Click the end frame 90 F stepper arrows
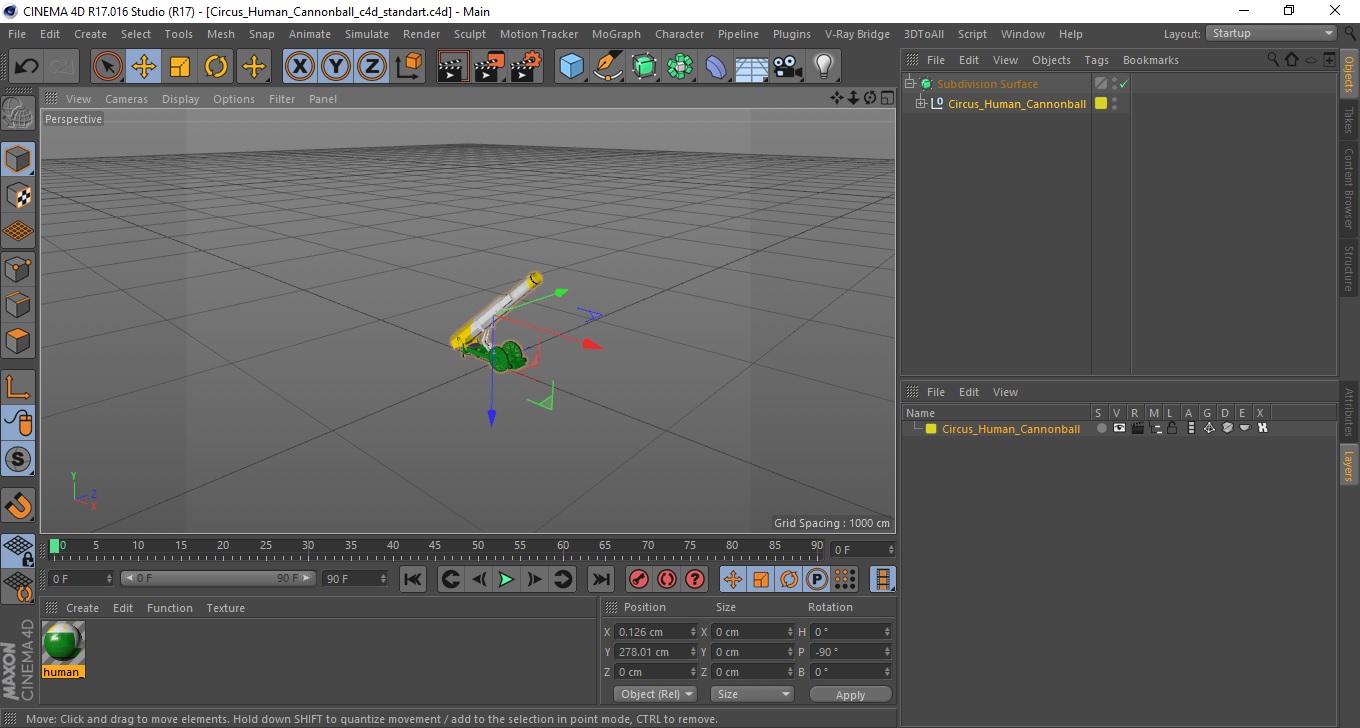 point(383,579)
